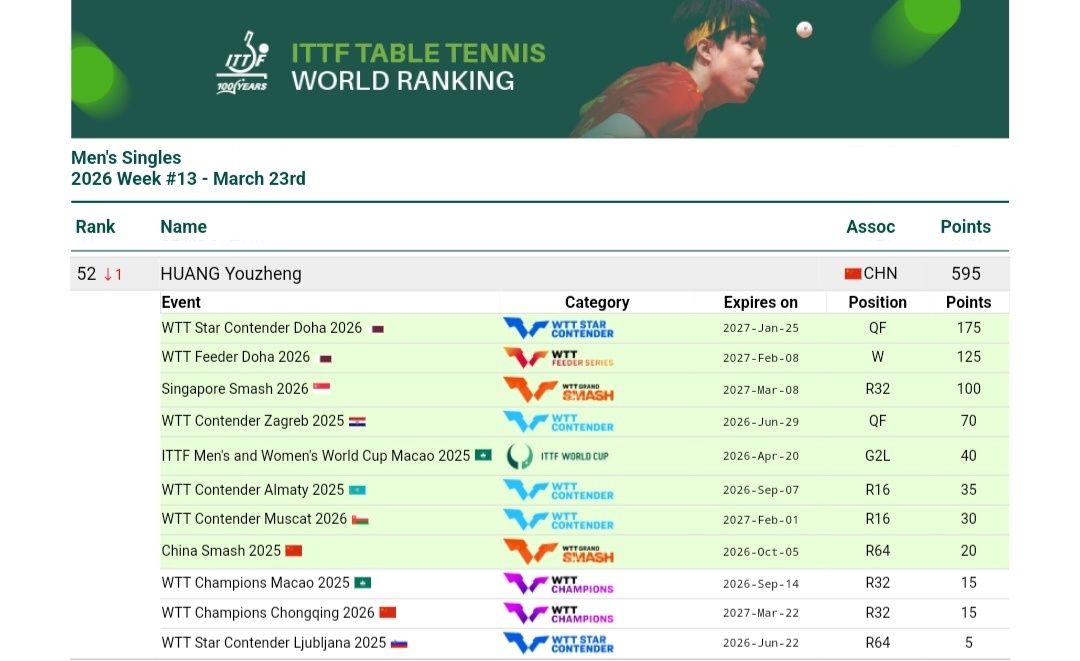Click the Category sub-table header

point(597,302)
